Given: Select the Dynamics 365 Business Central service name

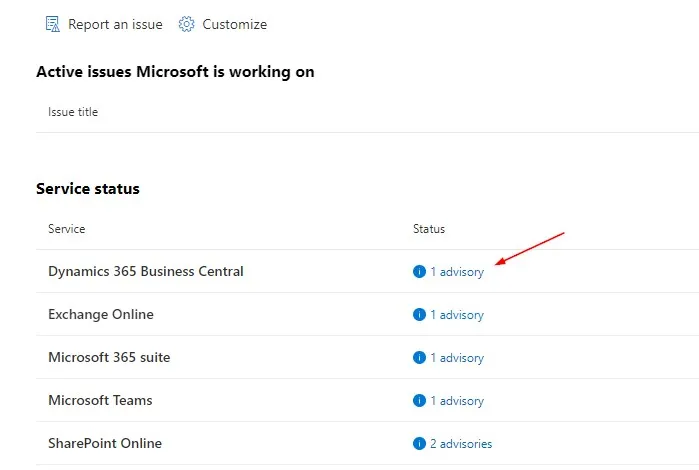Looking at the screenshot, I should 146,271.
